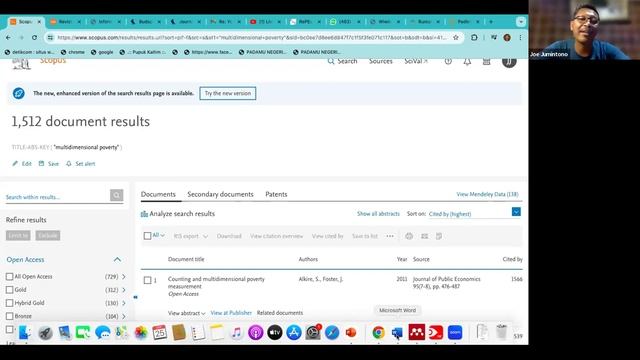640x360 pixels.
Task: Check the Gold open access filter
Action: [x=9, y=290]
